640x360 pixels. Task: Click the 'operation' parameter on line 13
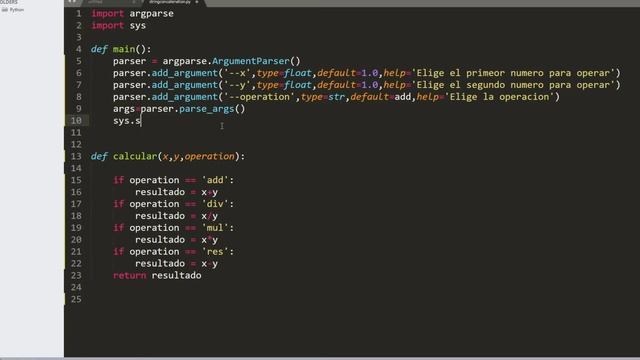coord(209,156)
